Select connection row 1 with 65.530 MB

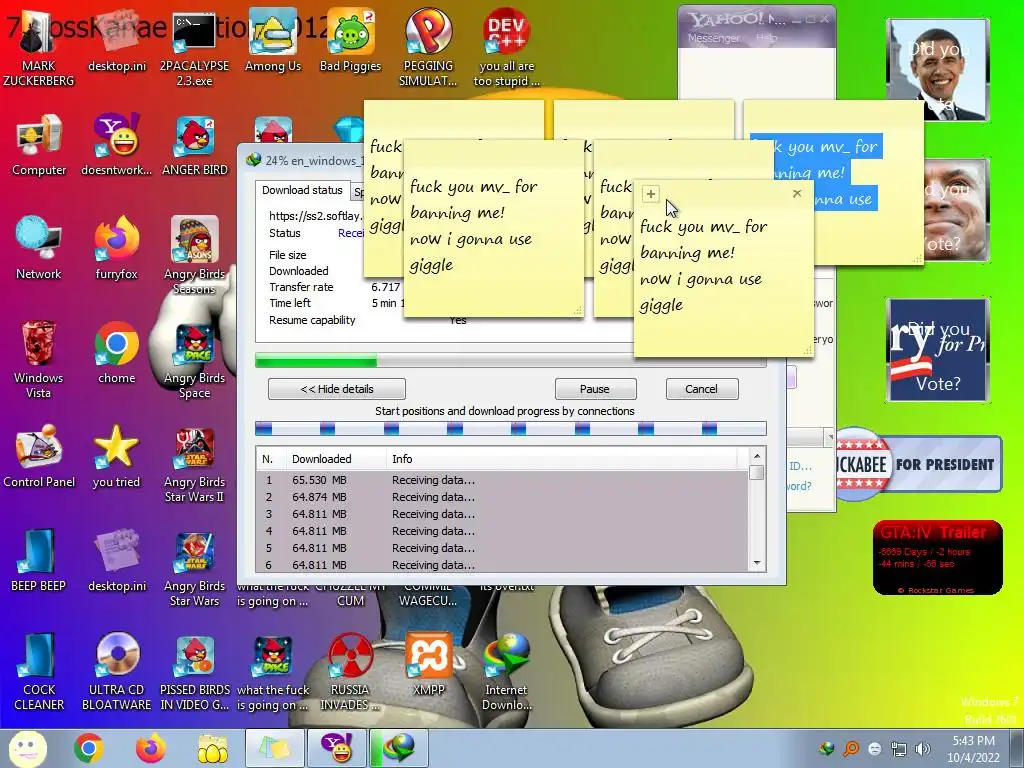[503, 480]
